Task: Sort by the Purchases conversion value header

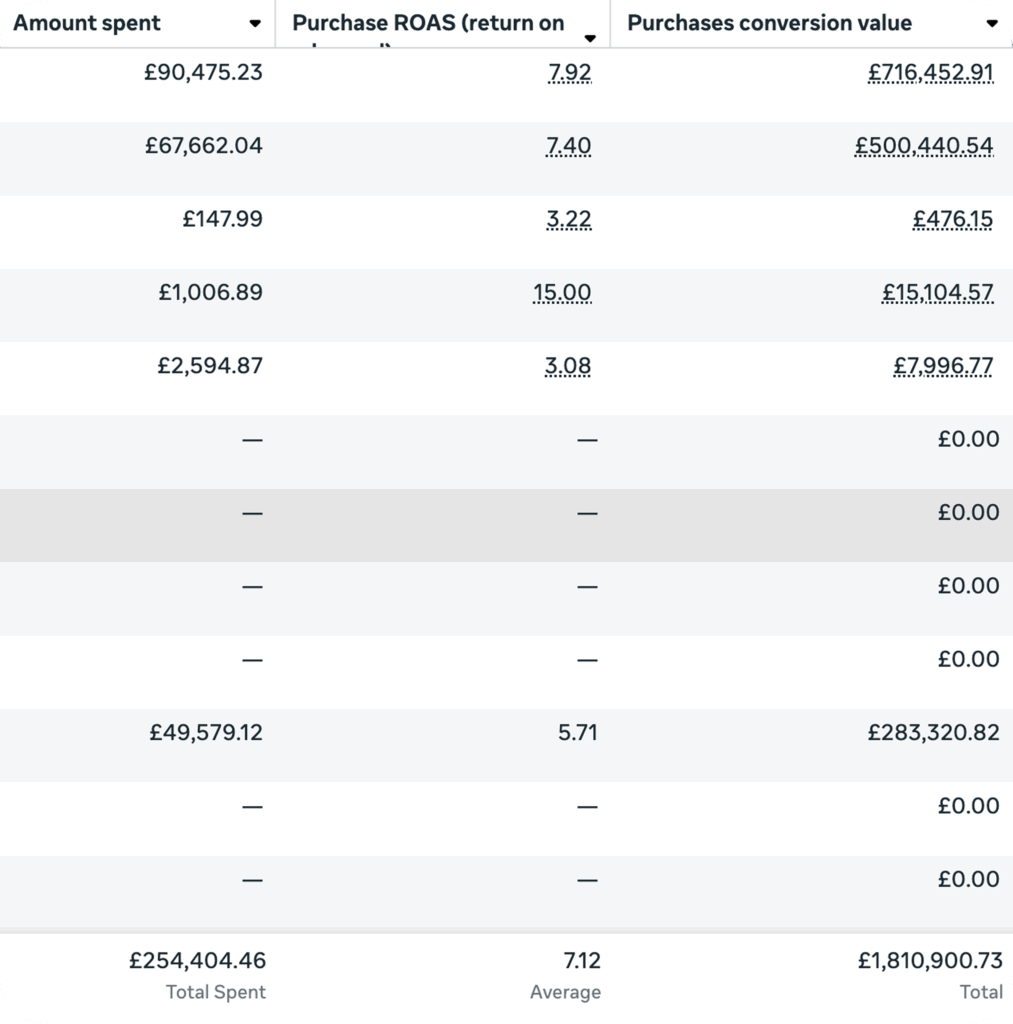Action: (x=769, y=23)
